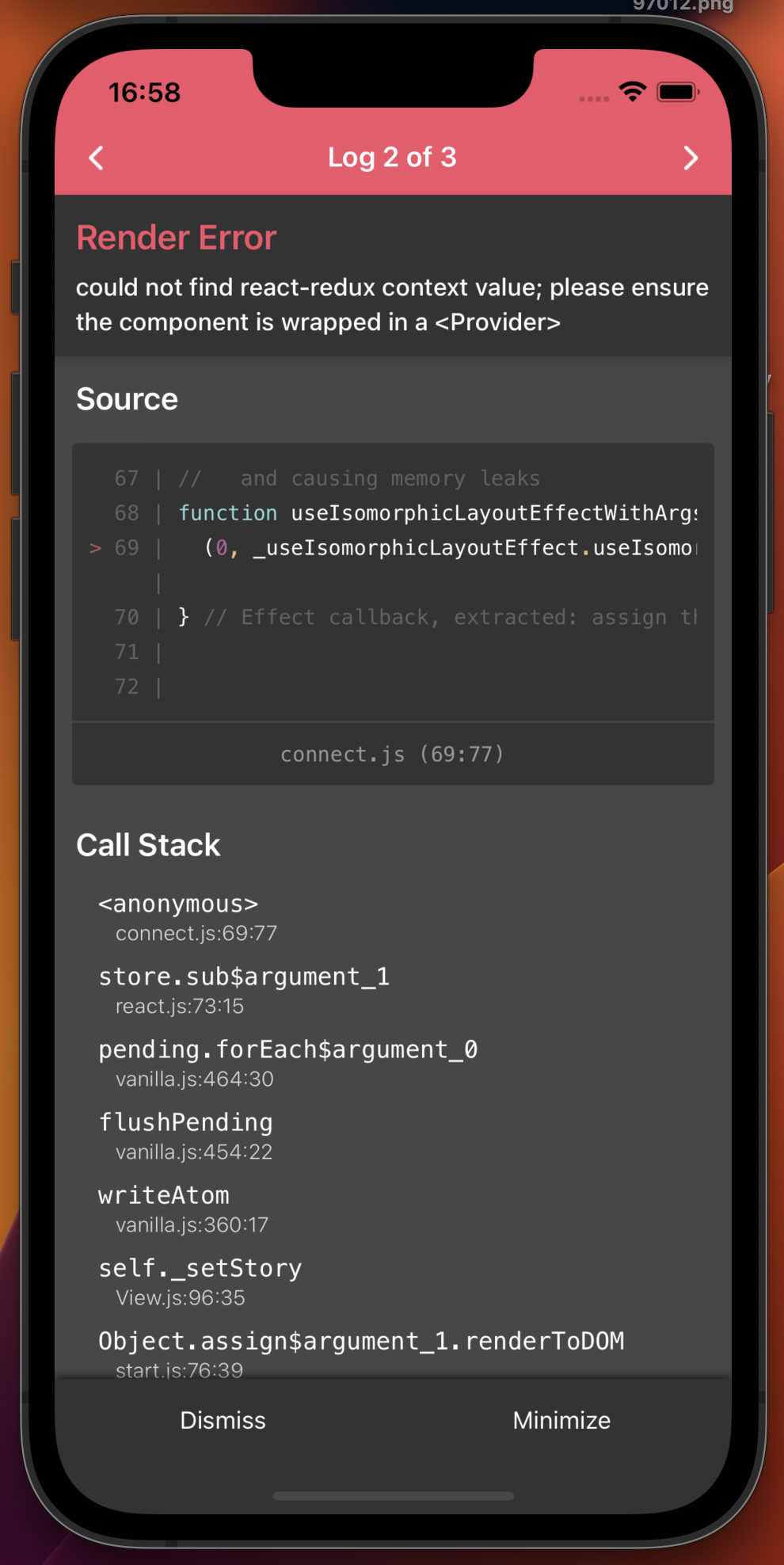Minimize the error overlay
Screen dimensions: 784x1565
(x=561, y=1420)
